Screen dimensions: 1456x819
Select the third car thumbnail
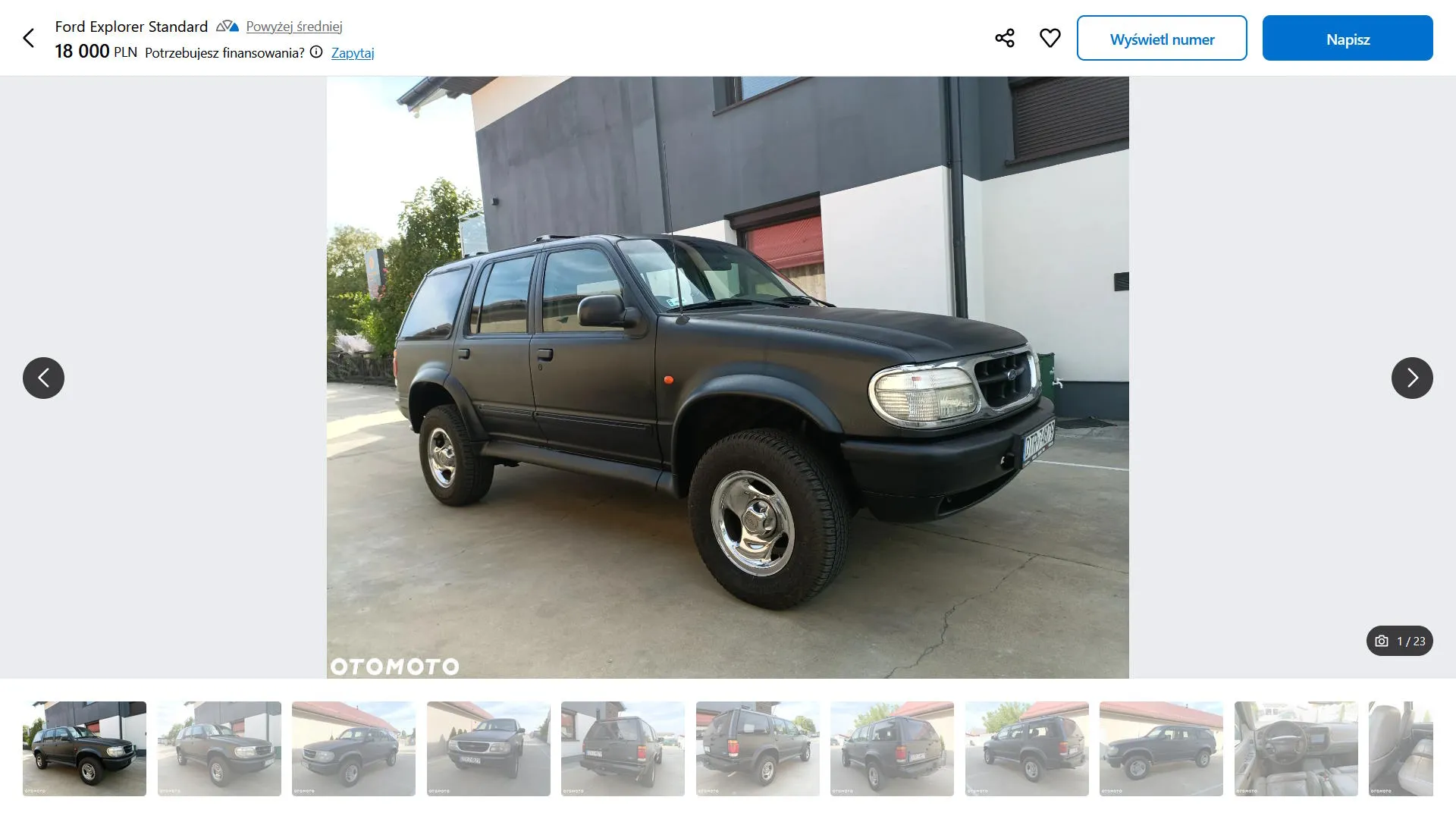tap(353, 748)
